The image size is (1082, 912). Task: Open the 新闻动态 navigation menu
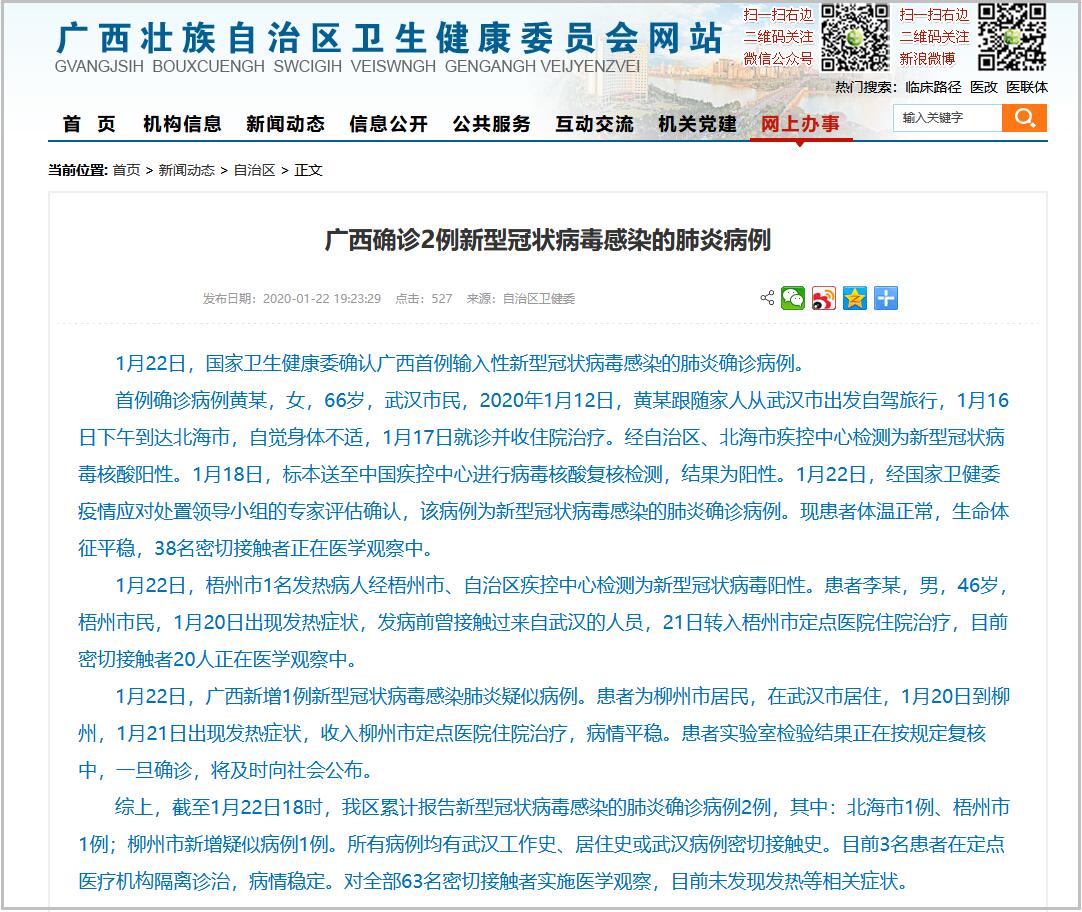tap(285, 124)
